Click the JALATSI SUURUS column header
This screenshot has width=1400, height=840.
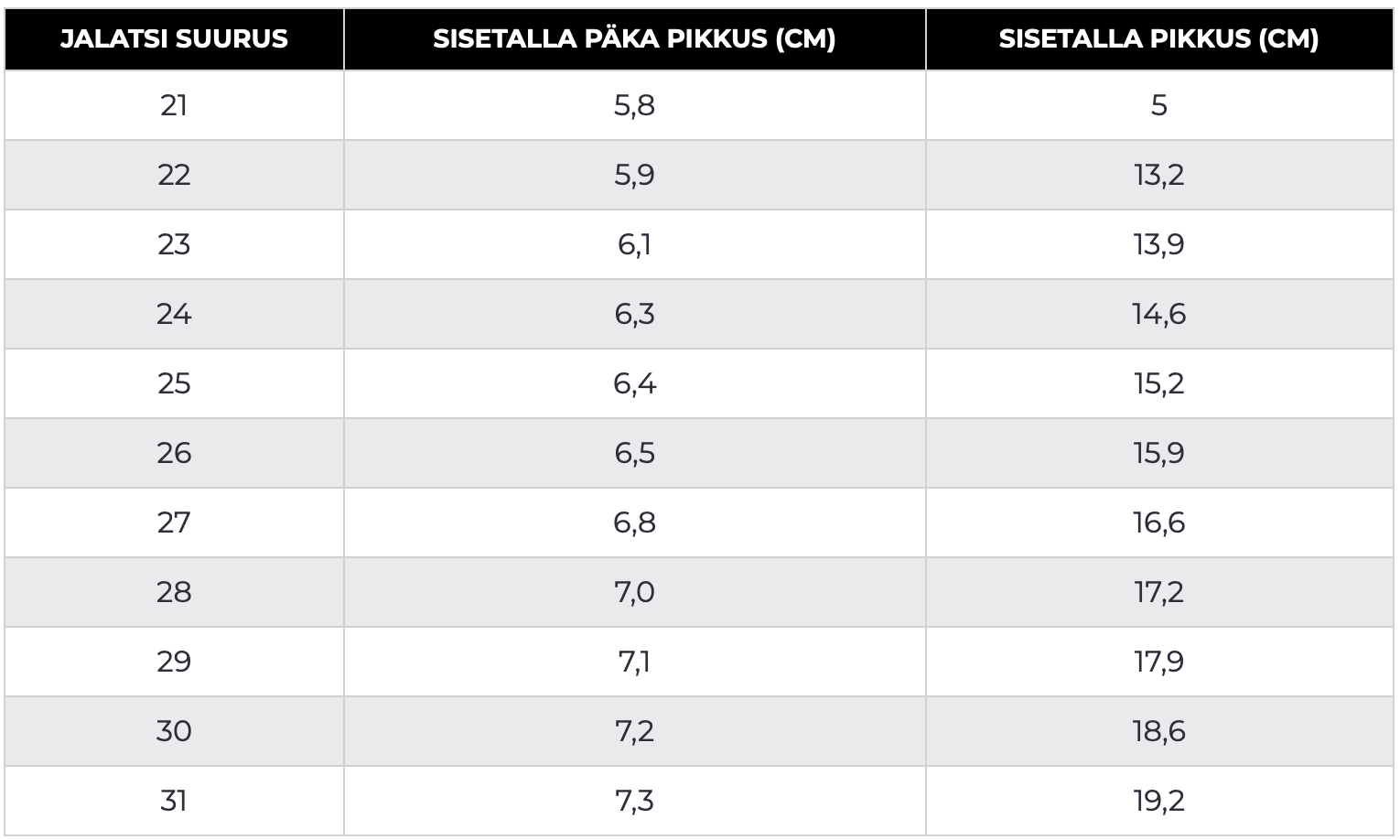pos(174,39)
